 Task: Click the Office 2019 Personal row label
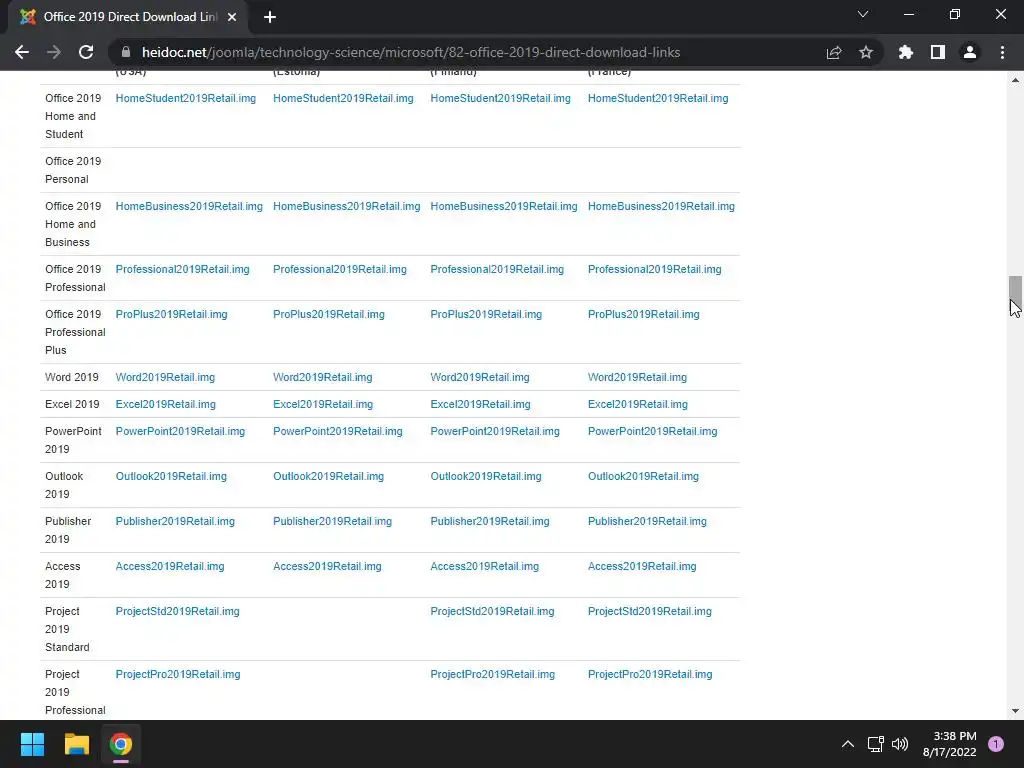coord(73,170)
